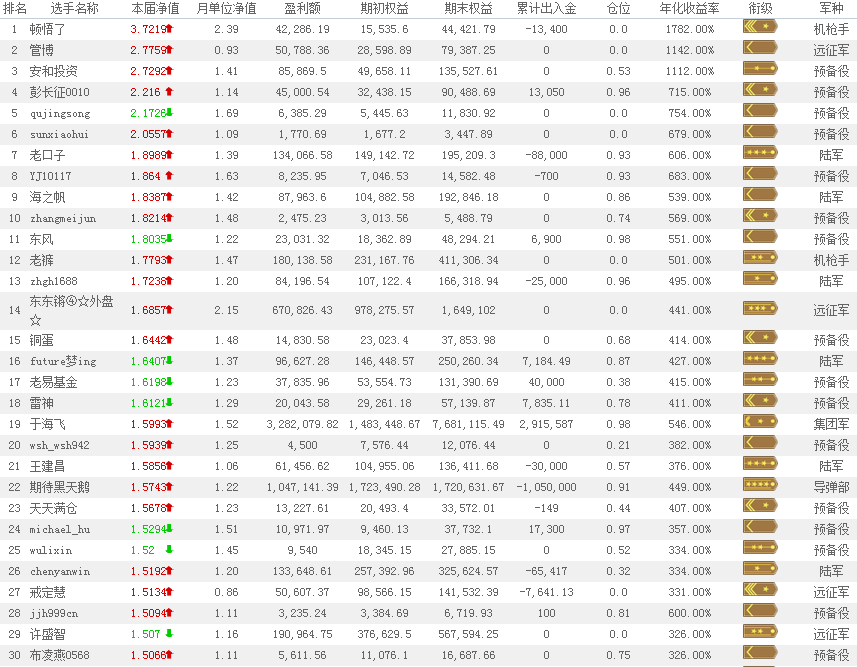Click the rank badge icon for zhgh1688
The width and height of the screenshot is (857, 667).
pos(760,279)
